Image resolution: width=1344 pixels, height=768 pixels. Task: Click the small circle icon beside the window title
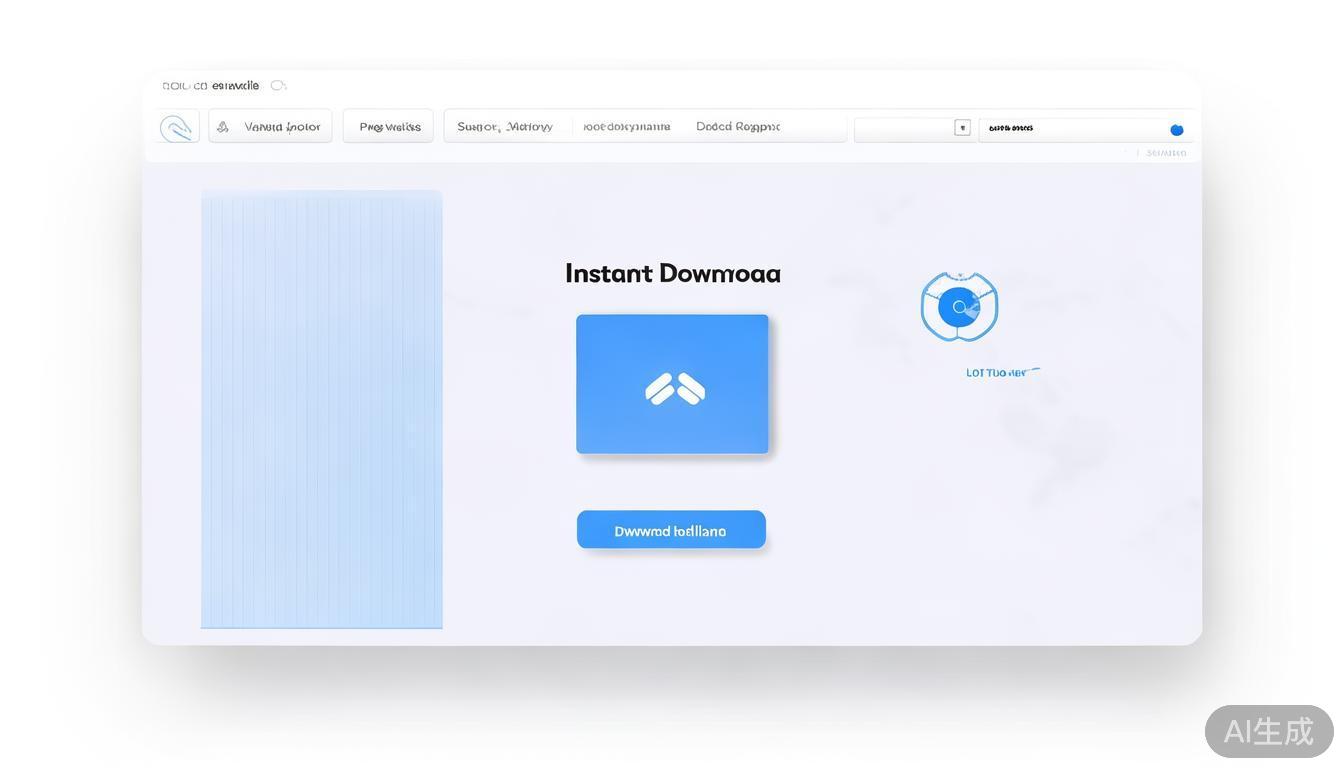click(277, 86)
